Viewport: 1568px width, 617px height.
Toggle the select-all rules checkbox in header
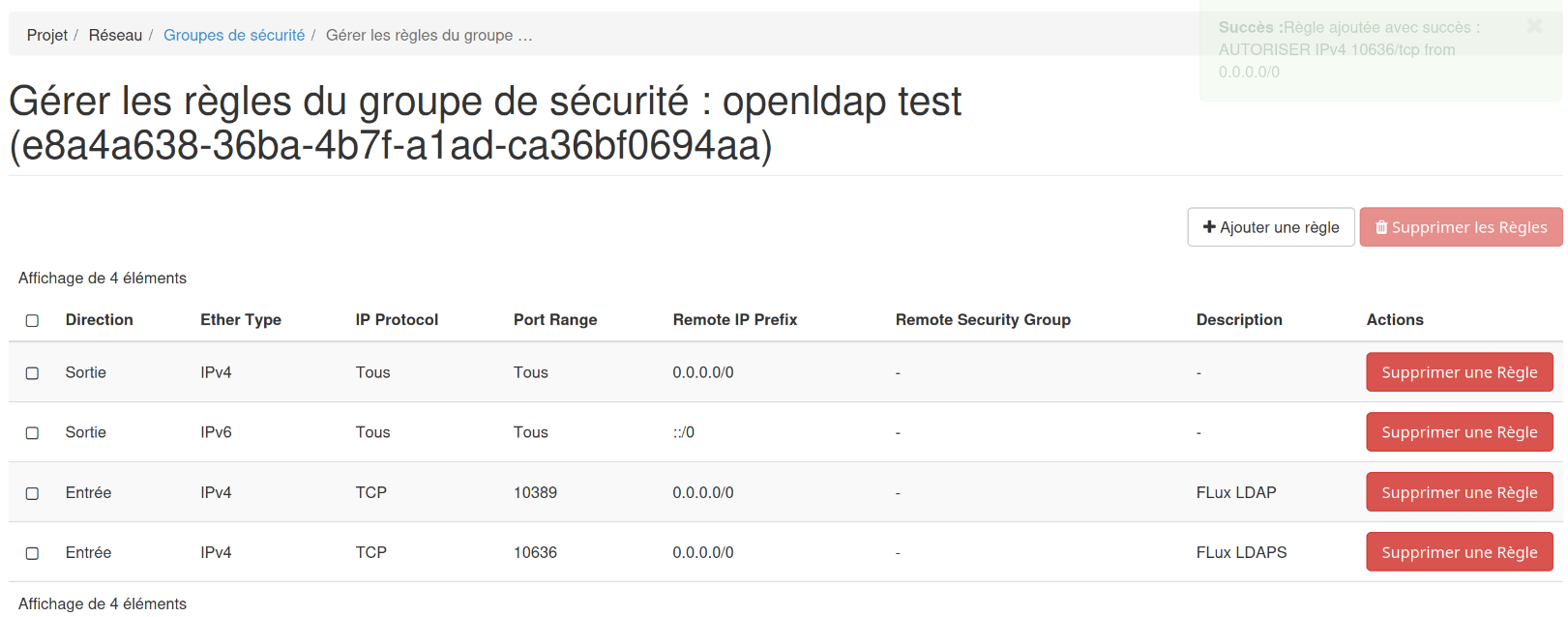tap(32, 320)
